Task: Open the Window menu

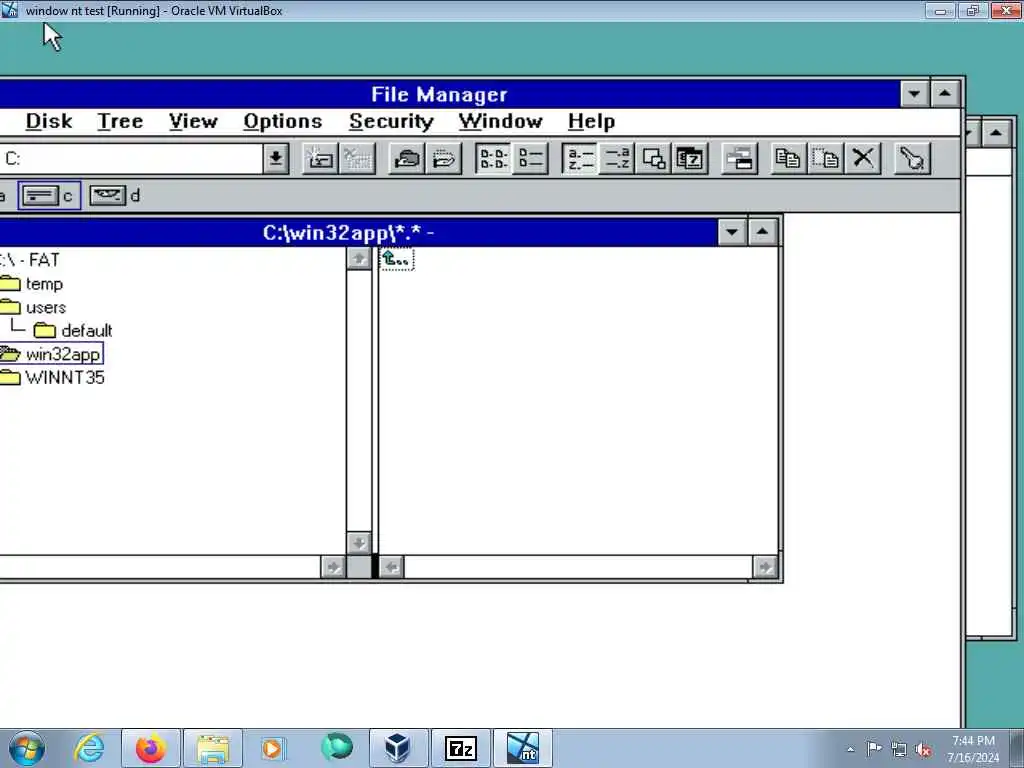Action: (500, 121)
